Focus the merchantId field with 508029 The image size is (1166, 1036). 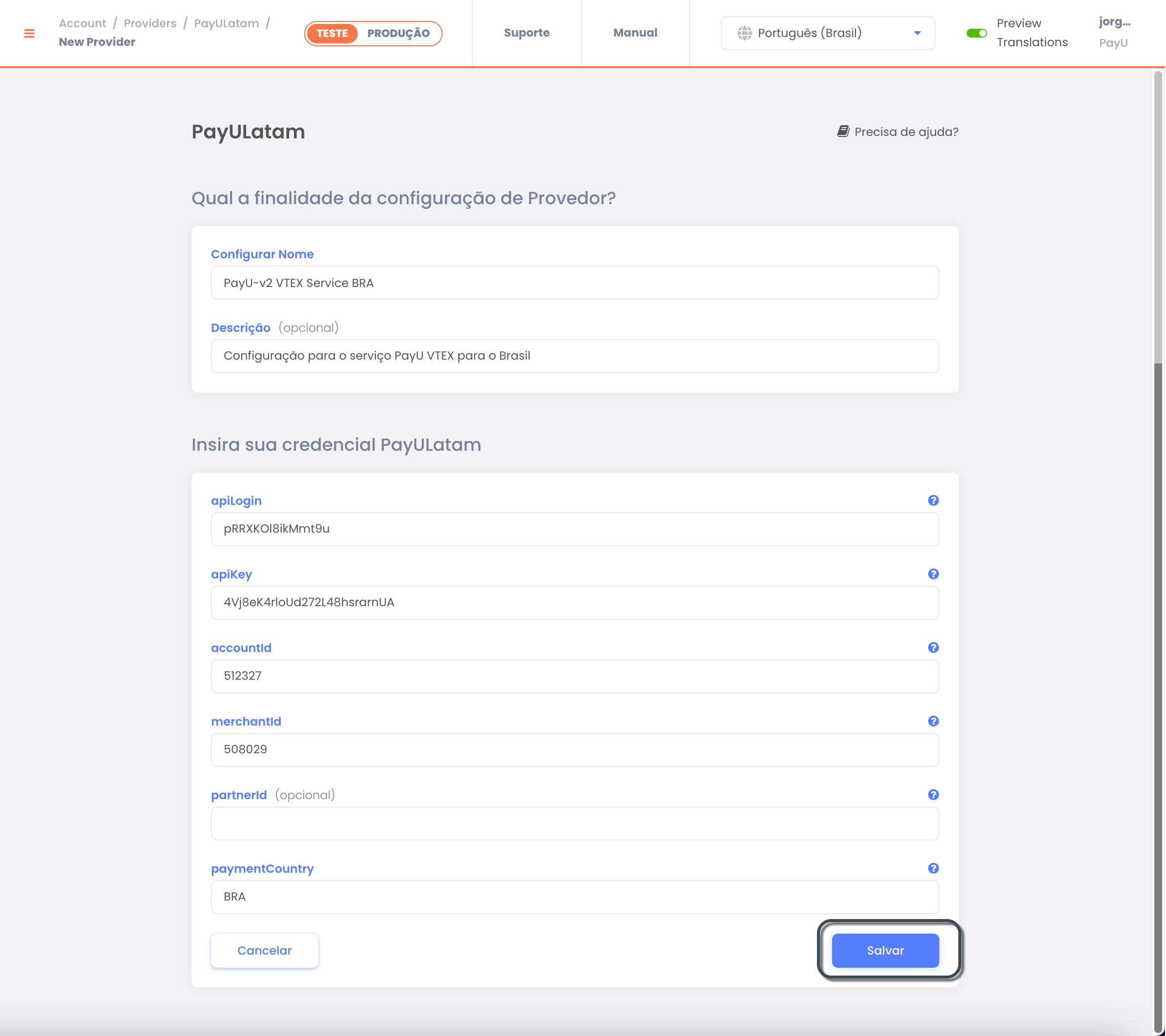coord(574,749)
